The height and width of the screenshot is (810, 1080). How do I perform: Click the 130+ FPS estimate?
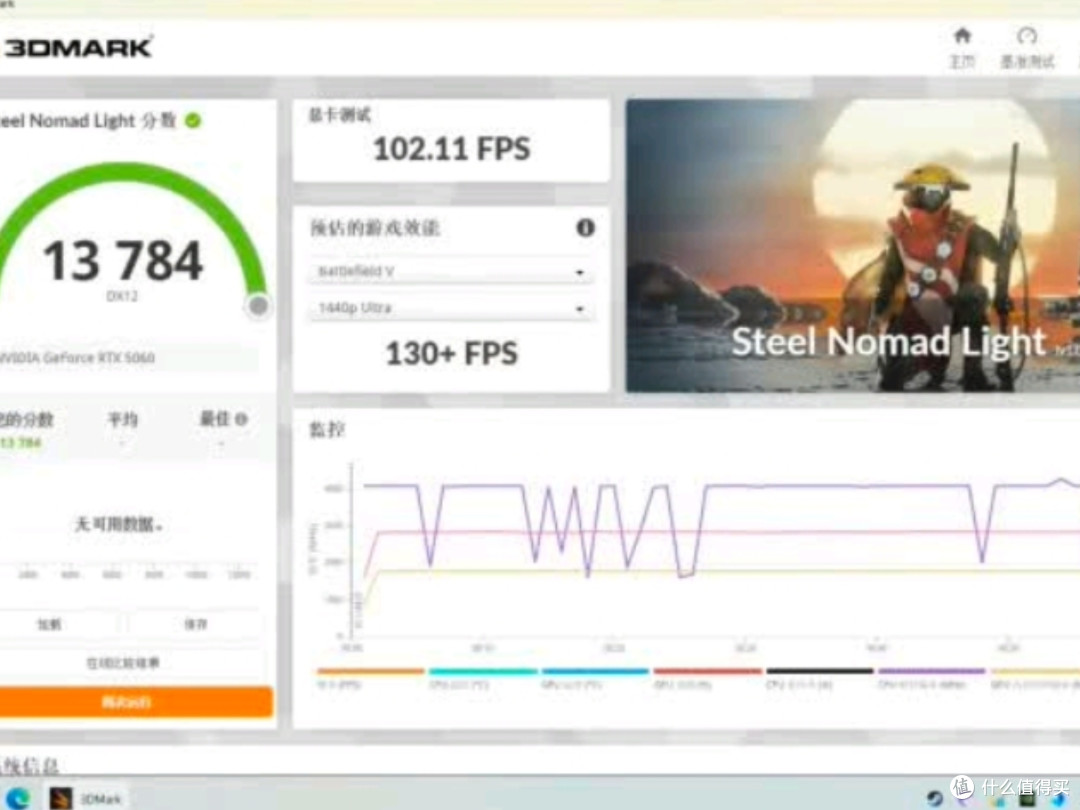coord(452,353)
